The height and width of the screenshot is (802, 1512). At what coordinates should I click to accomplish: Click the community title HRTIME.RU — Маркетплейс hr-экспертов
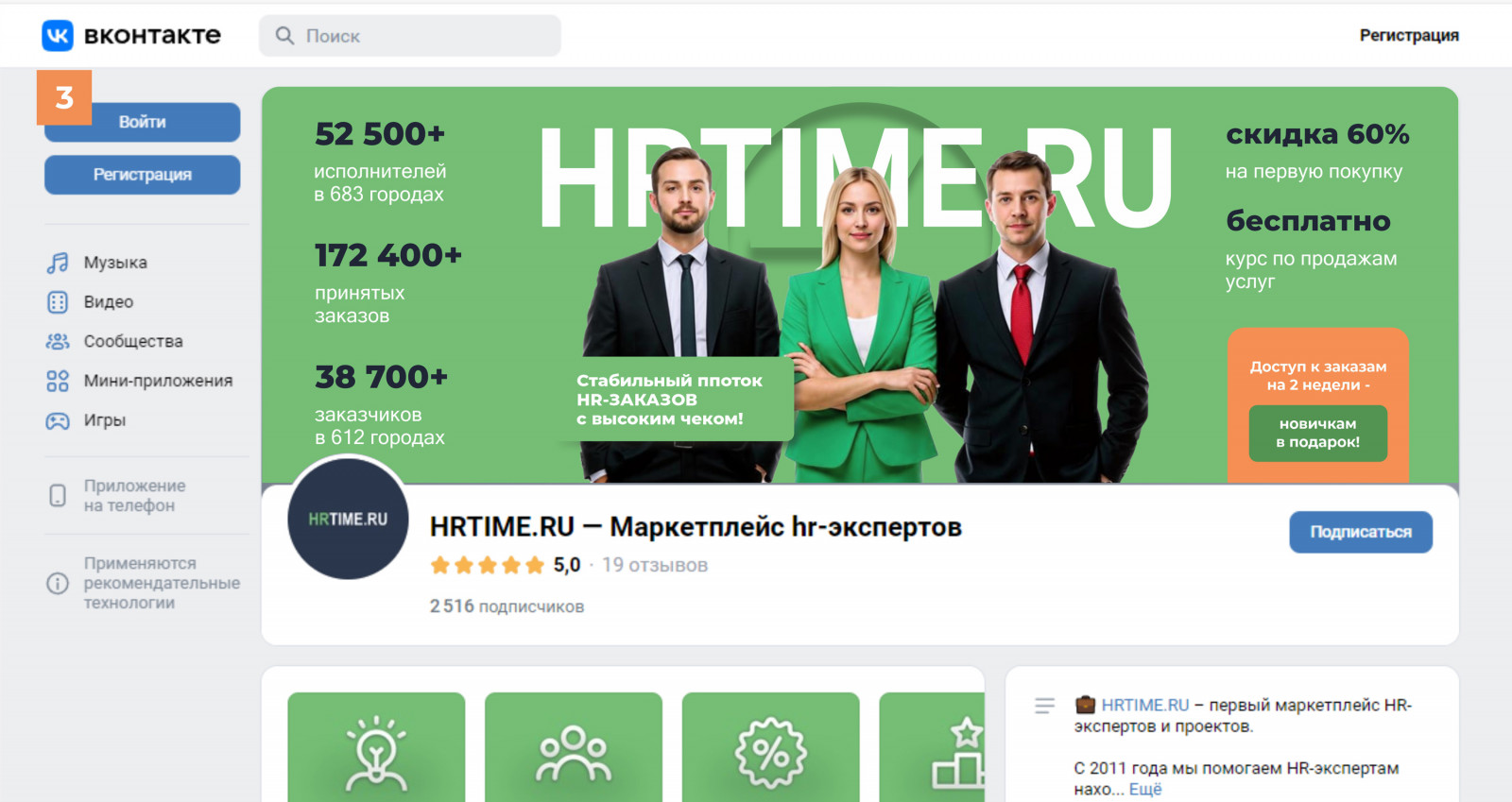[696, 527]
